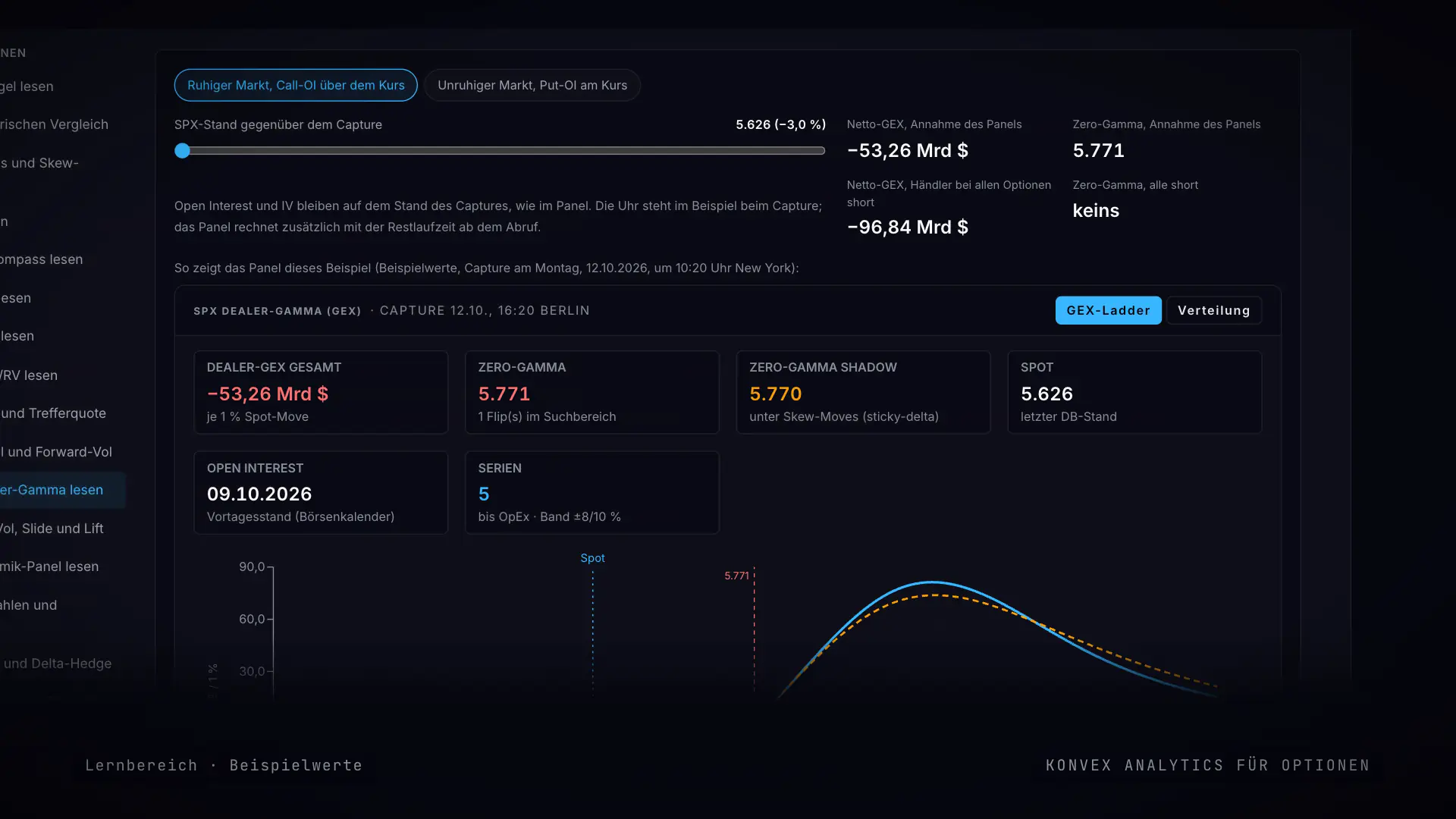Click the ZERO-GAMMA card value 5.771
This screenshot has width=1456, height=819.
[504, 394]
